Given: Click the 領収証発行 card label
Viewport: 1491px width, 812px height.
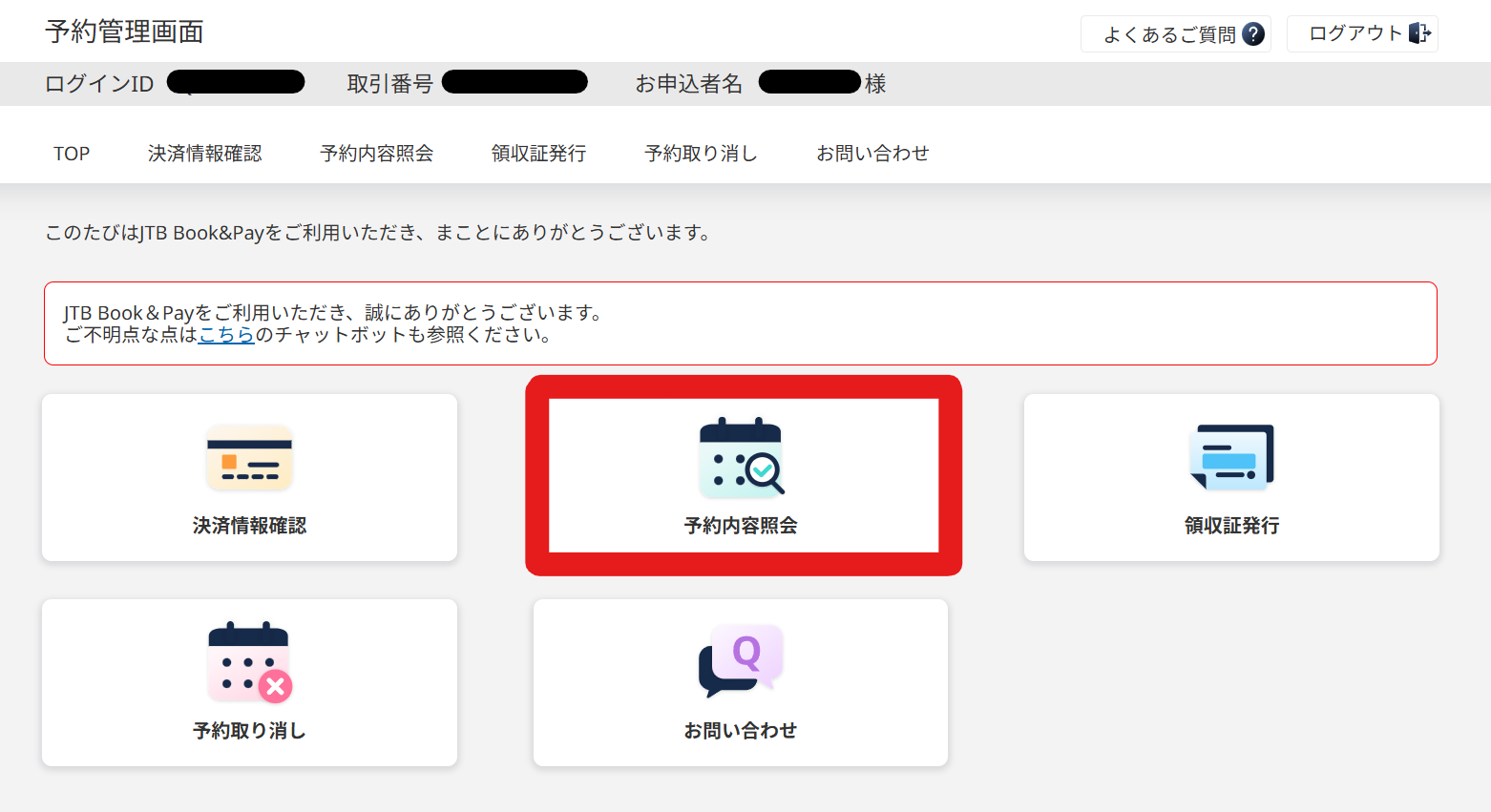Looking at the screenshot, I should pyautogui.click(x=1231, y=526).
